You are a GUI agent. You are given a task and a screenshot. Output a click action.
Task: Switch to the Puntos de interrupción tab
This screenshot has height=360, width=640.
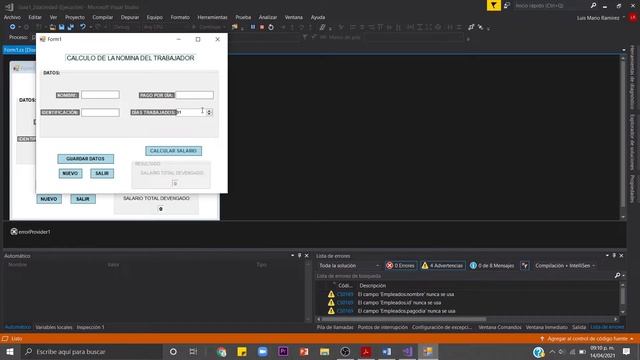382,327
